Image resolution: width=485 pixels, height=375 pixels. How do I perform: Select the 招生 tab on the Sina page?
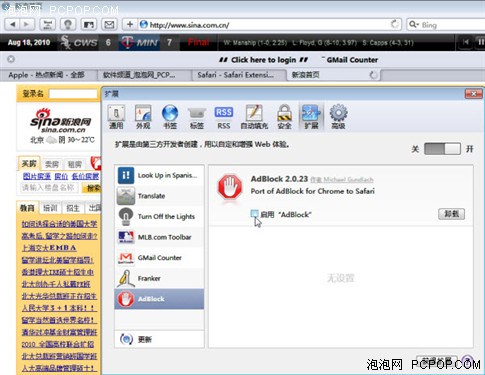point(73,208)
